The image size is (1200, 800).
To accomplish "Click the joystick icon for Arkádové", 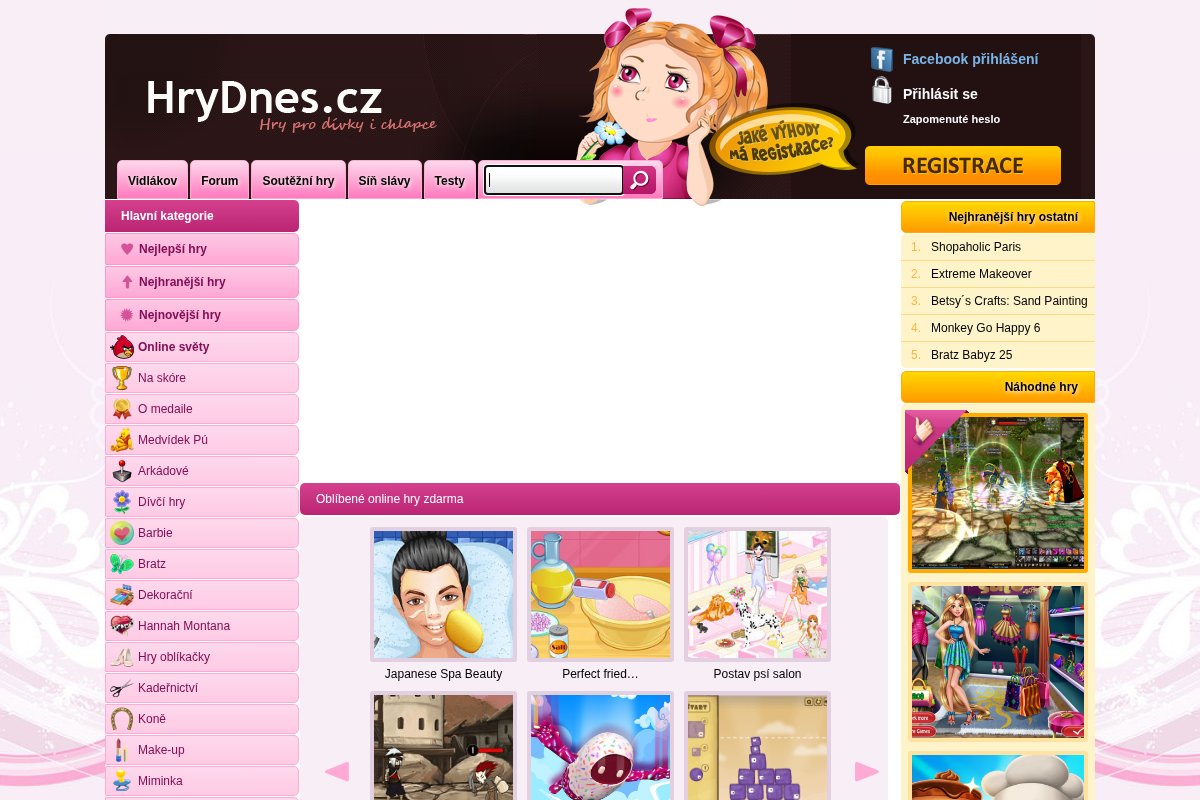I will point(122,471).
